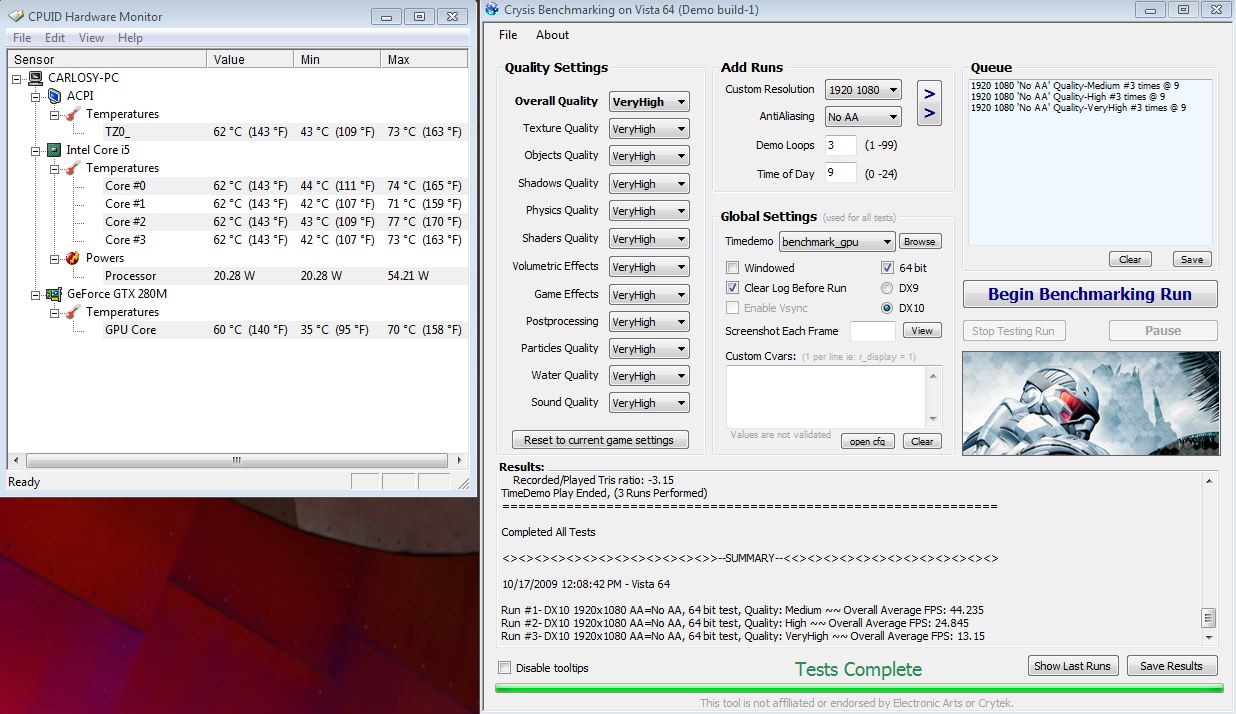Select the GeForce GTX 280M card icon
Image resolution: width=1236 pixels, height=714 pixels.
pyautogui.click(x=55, y=294)
